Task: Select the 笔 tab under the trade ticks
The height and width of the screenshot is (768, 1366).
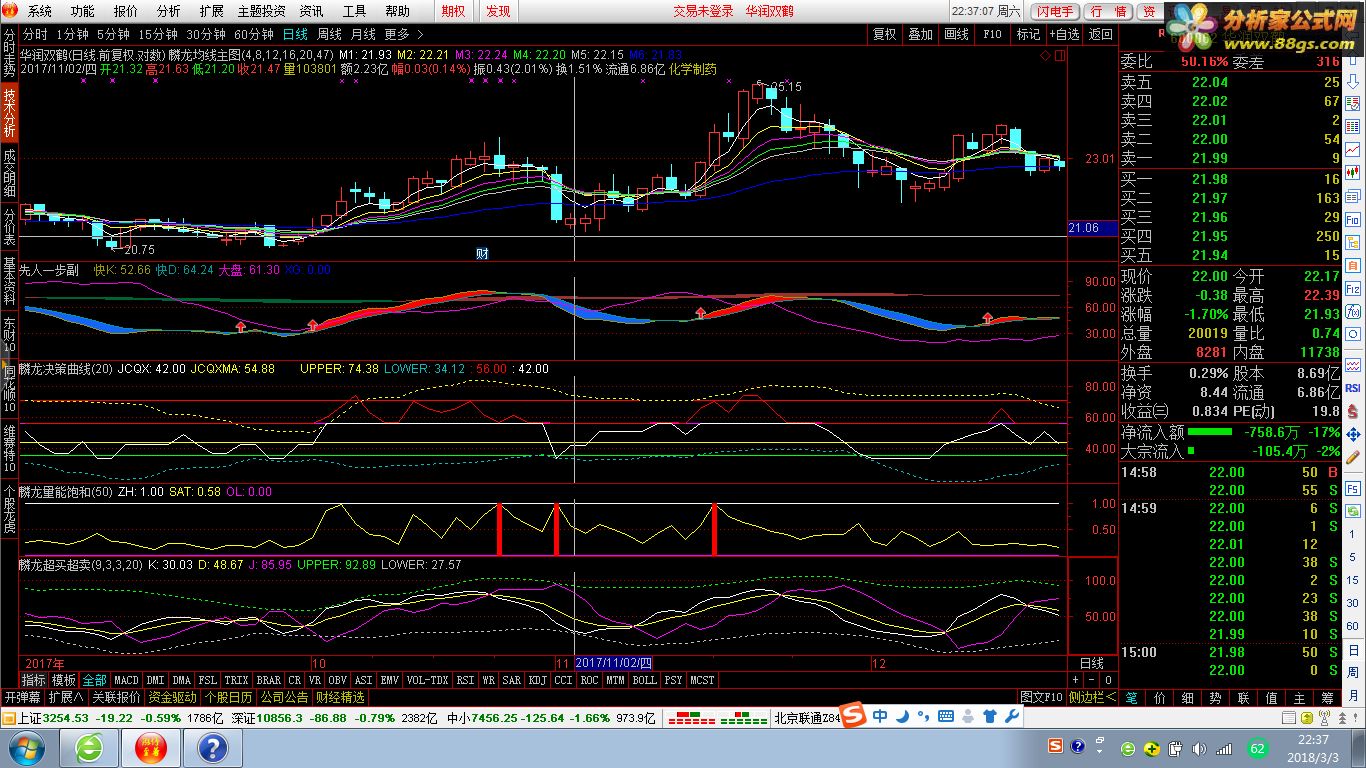Action: (x=1131, y=697)
